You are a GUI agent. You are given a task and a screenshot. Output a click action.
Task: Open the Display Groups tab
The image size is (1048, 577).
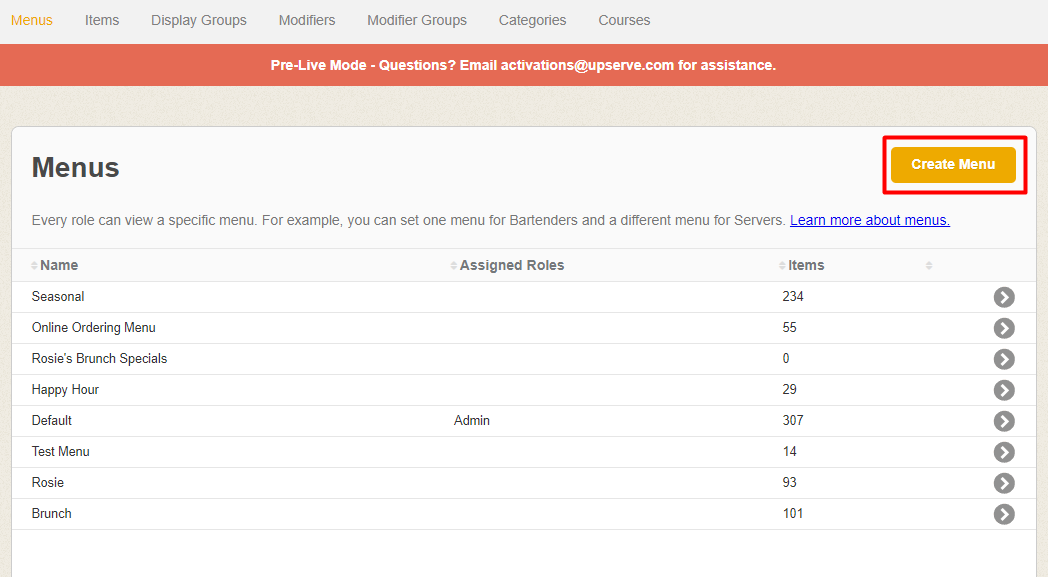coord(198,20)
